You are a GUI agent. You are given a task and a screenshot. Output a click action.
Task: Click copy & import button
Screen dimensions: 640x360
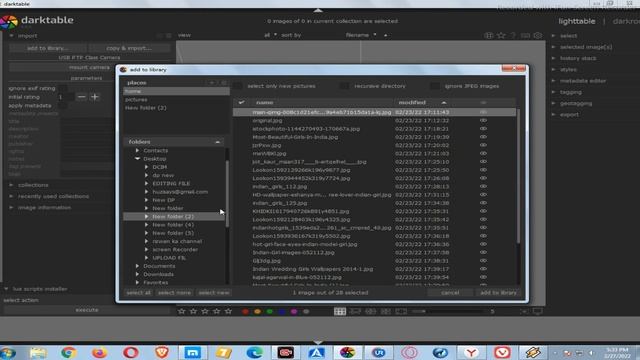click(129, 48)
